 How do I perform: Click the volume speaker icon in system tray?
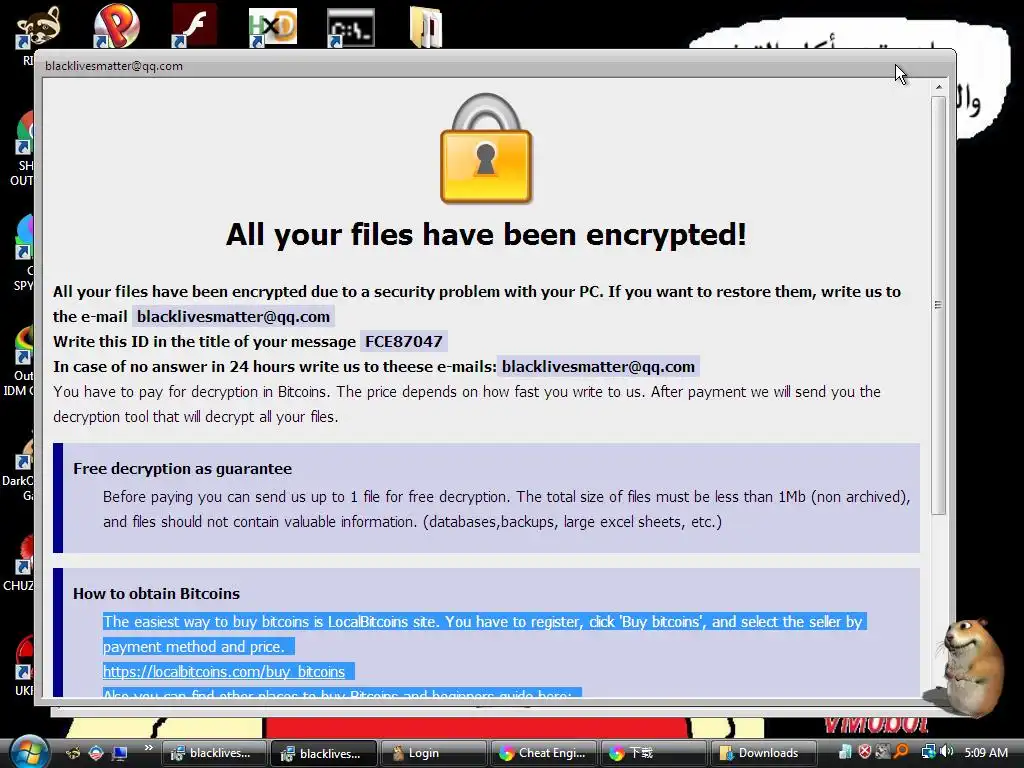948,752
